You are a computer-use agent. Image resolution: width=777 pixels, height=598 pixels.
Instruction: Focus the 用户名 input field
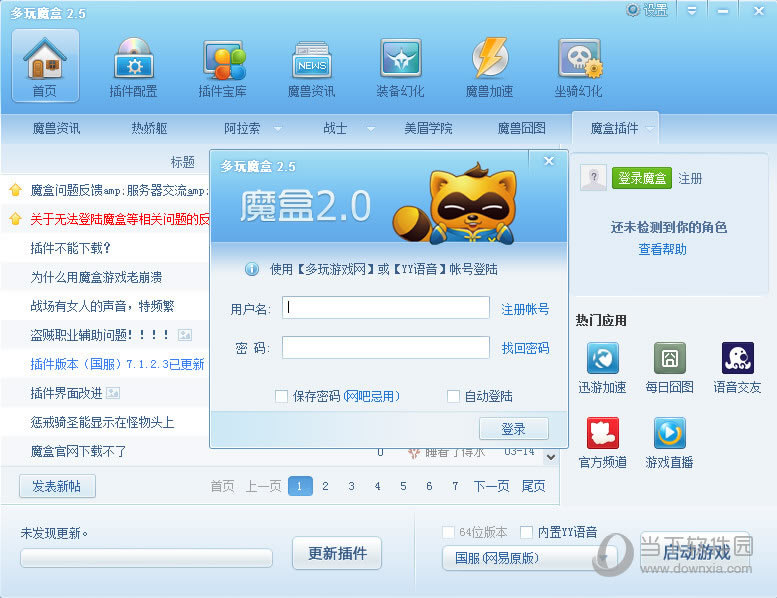coord(386,308)
